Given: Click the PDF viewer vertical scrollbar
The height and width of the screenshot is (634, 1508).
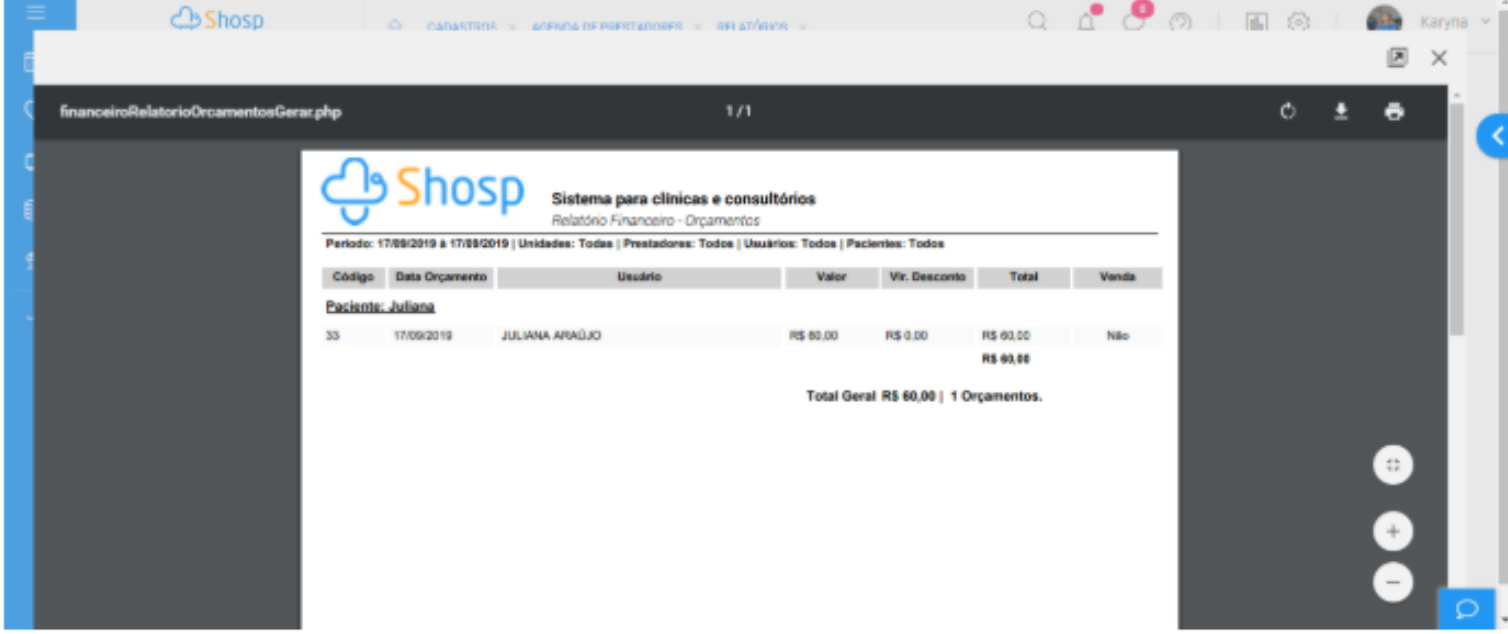Looking at the screenshot, I should tap(1456, 220).
